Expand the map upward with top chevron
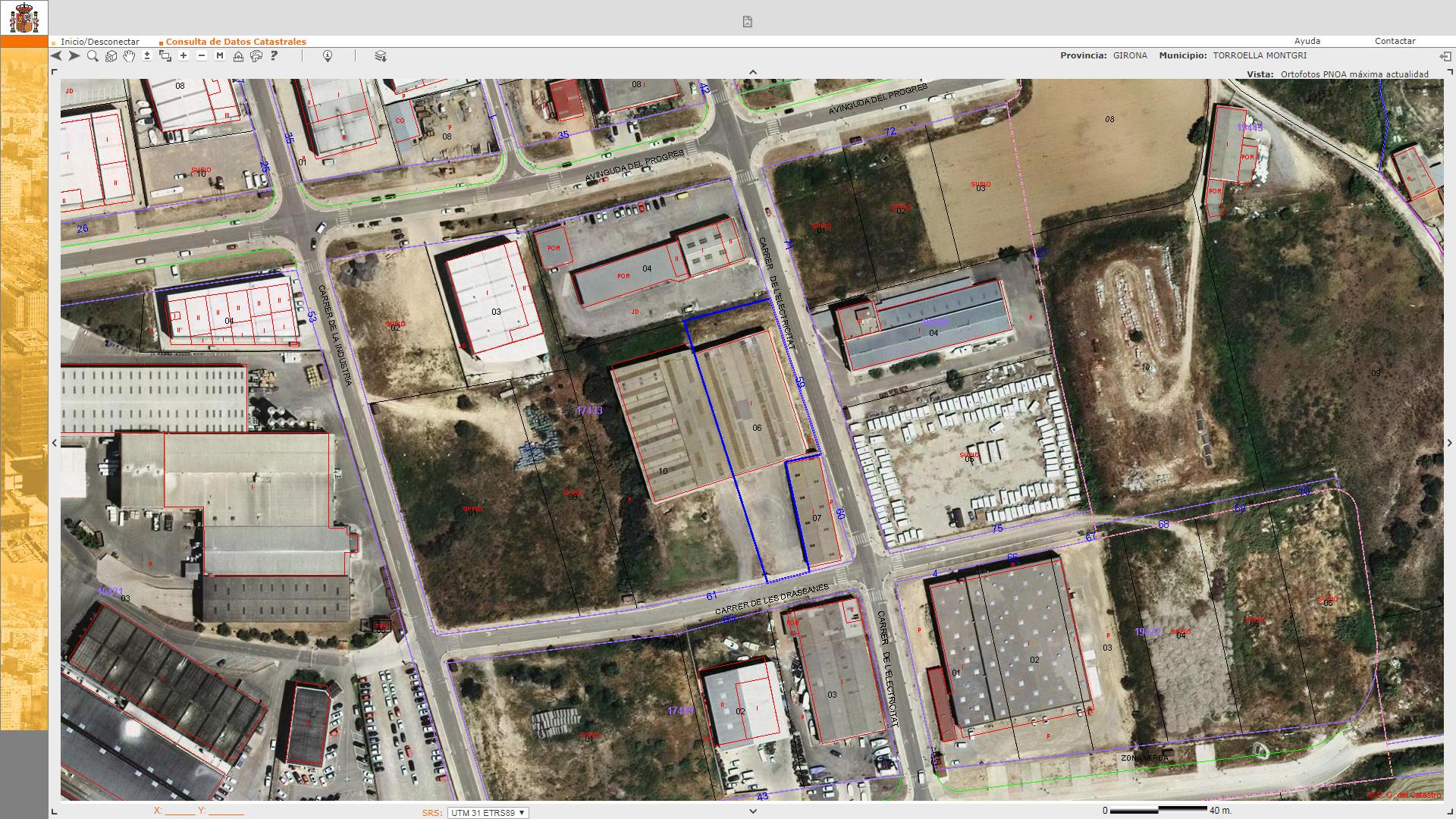1456x819 pixels. point(753,73)
